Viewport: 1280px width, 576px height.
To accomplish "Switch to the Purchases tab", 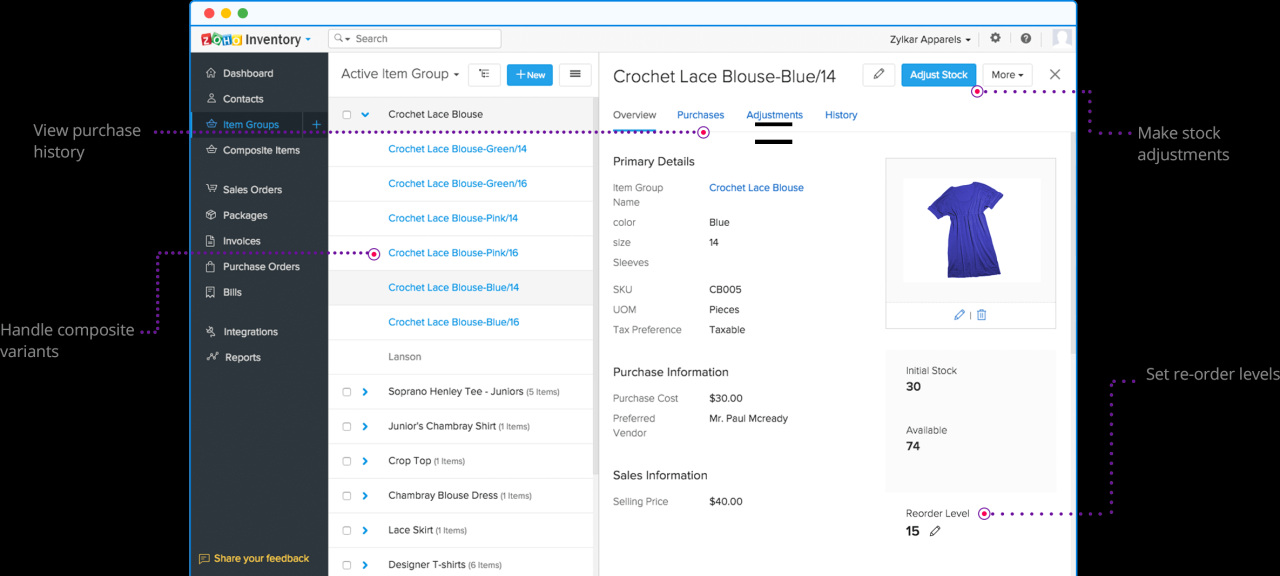I will (x=700, y=115).
